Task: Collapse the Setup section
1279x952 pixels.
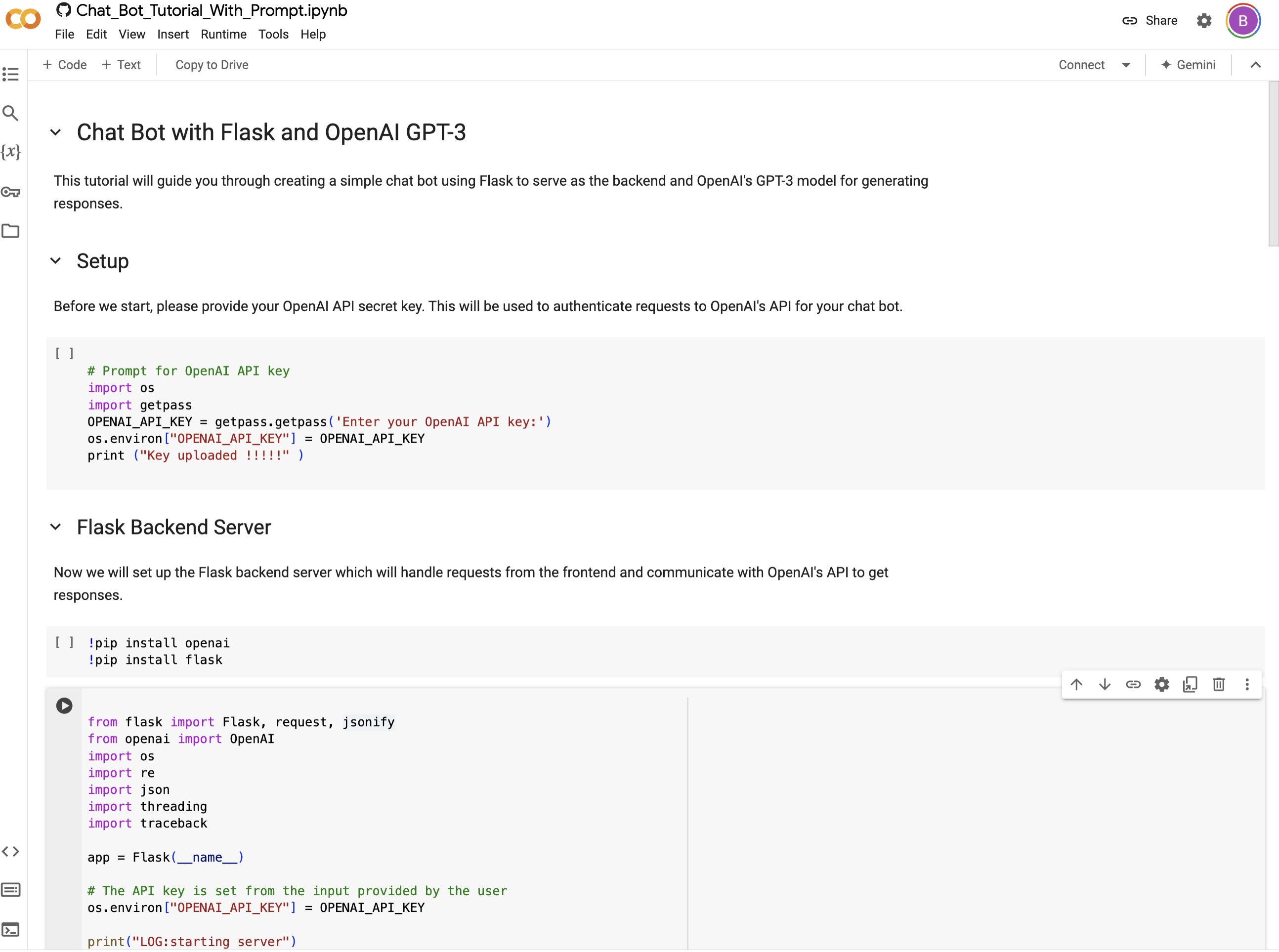Action: [56, 261]
